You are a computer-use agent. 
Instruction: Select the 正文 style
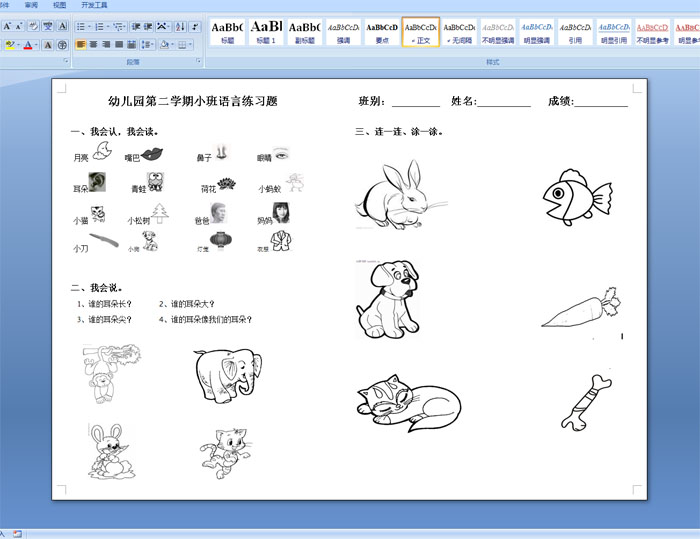(x=421, y=32)
